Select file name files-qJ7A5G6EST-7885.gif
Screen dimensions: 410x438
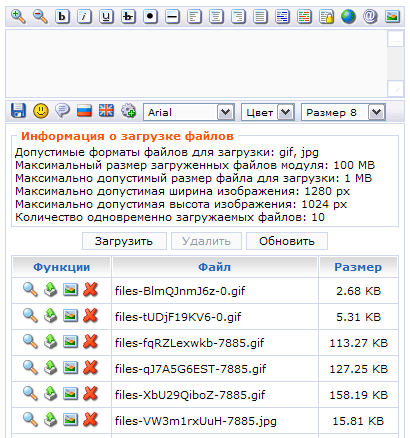point(190,369)
